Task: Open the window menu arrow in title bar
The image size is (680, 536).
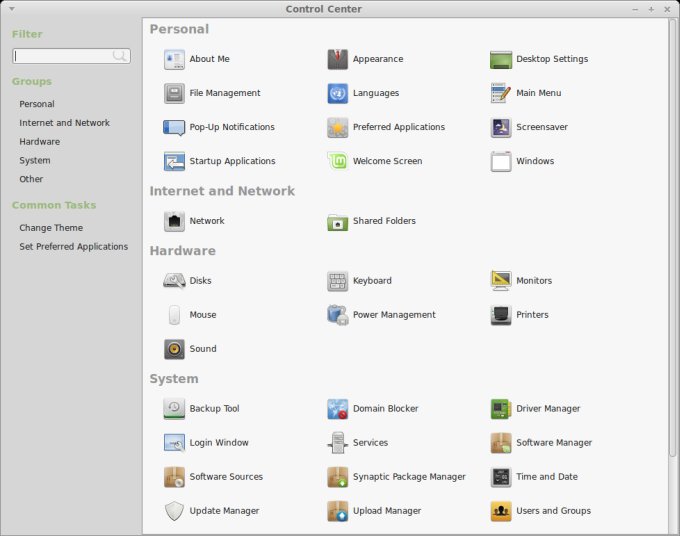Action: (11, 9)
